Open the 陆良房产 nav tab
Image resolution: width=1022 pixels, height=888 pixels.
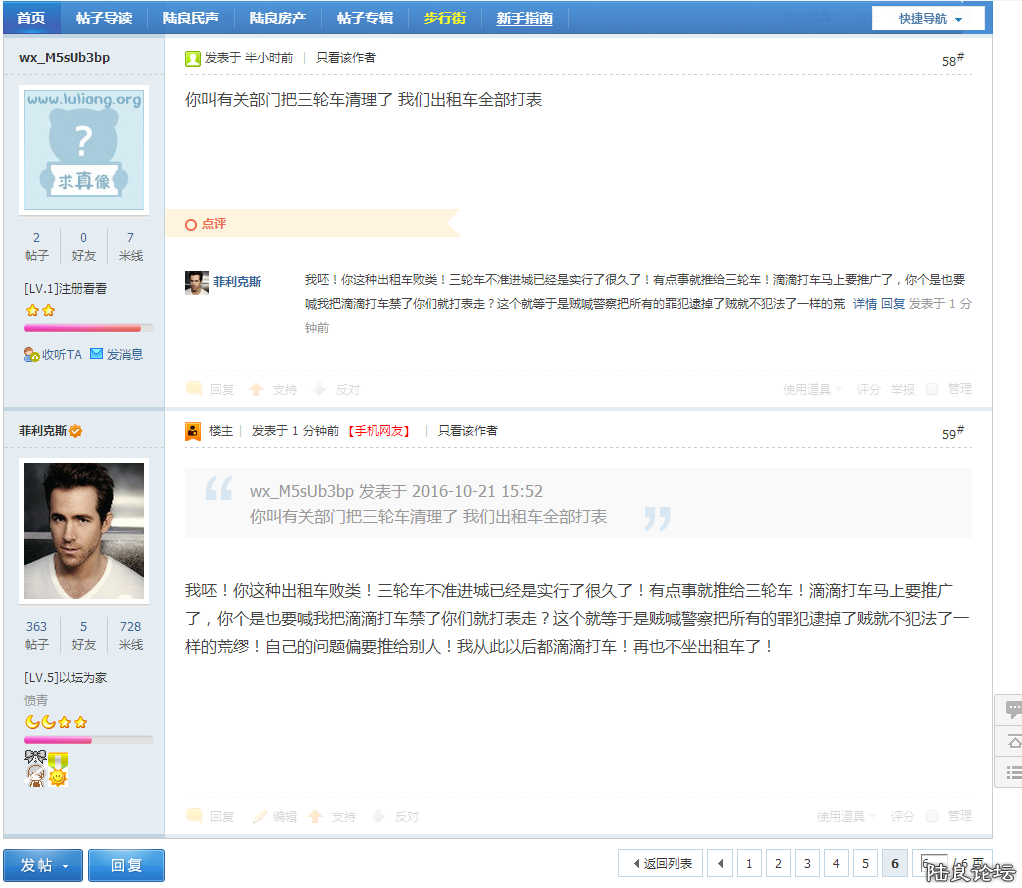coord(277,18)
